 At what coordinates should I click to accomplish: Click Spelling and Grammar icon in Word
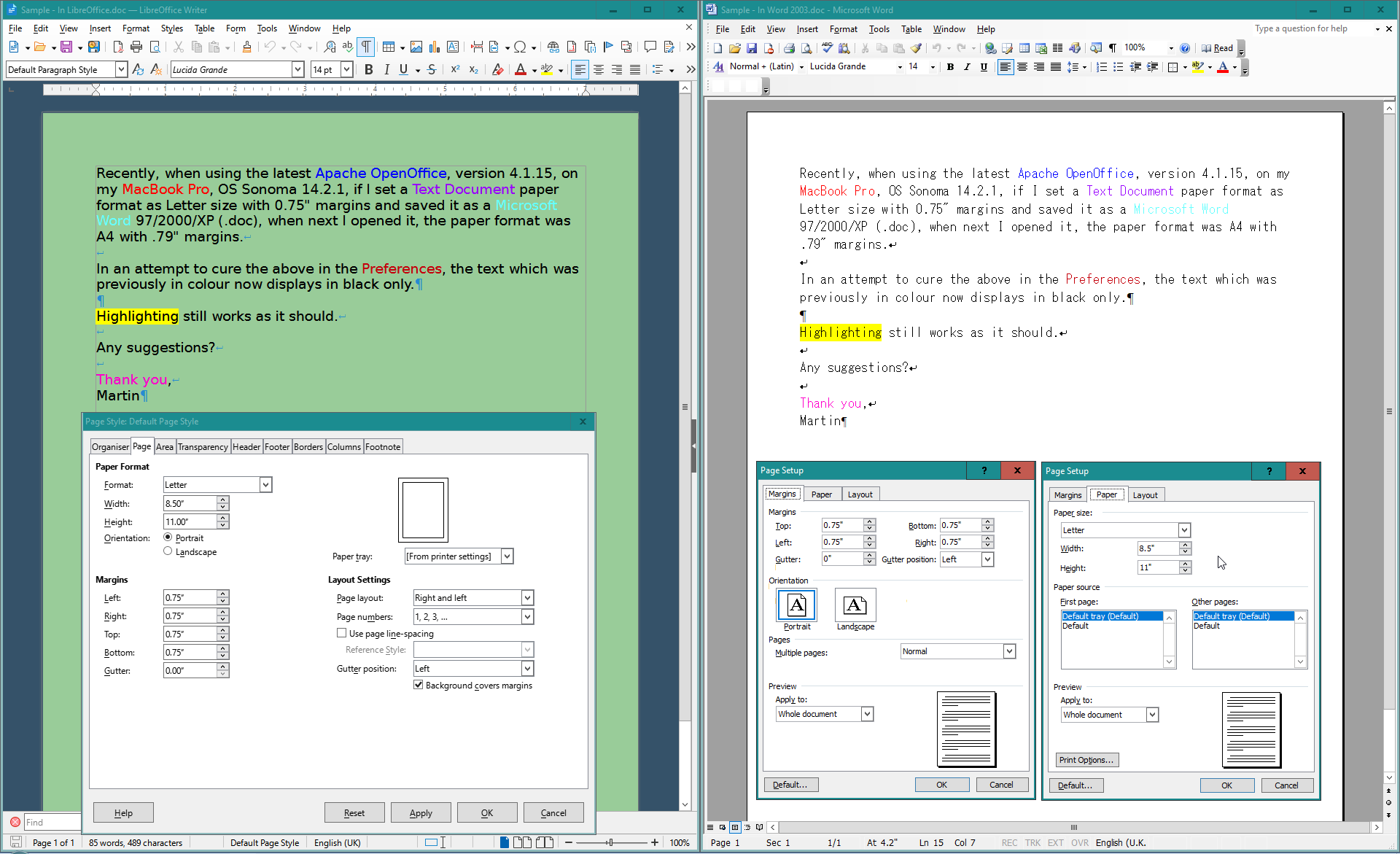point(827,48)
